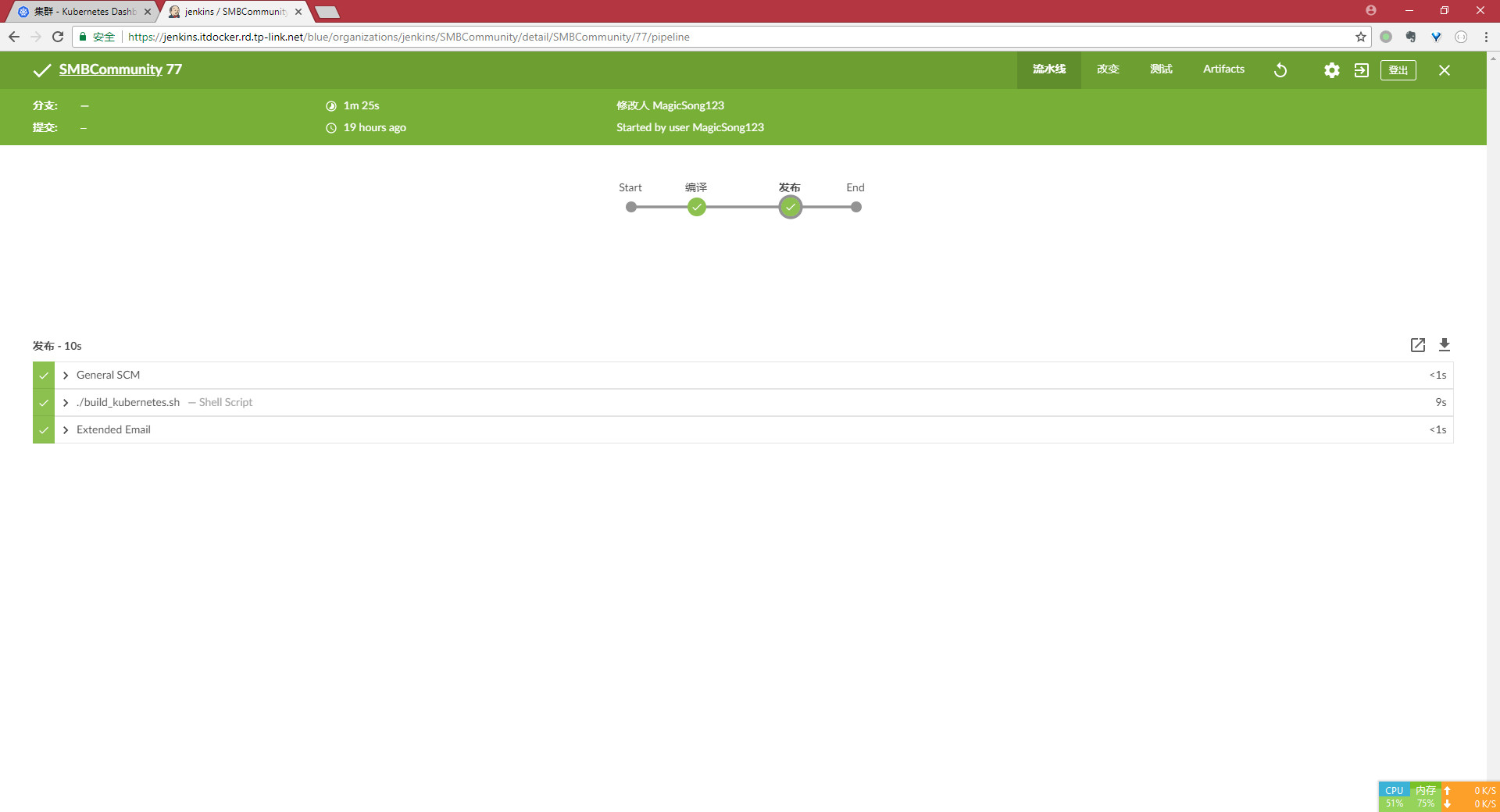The width and height of the screenshot is (1500, 812).
Task: Download the stage log file
Action: tap(1444, 345)
